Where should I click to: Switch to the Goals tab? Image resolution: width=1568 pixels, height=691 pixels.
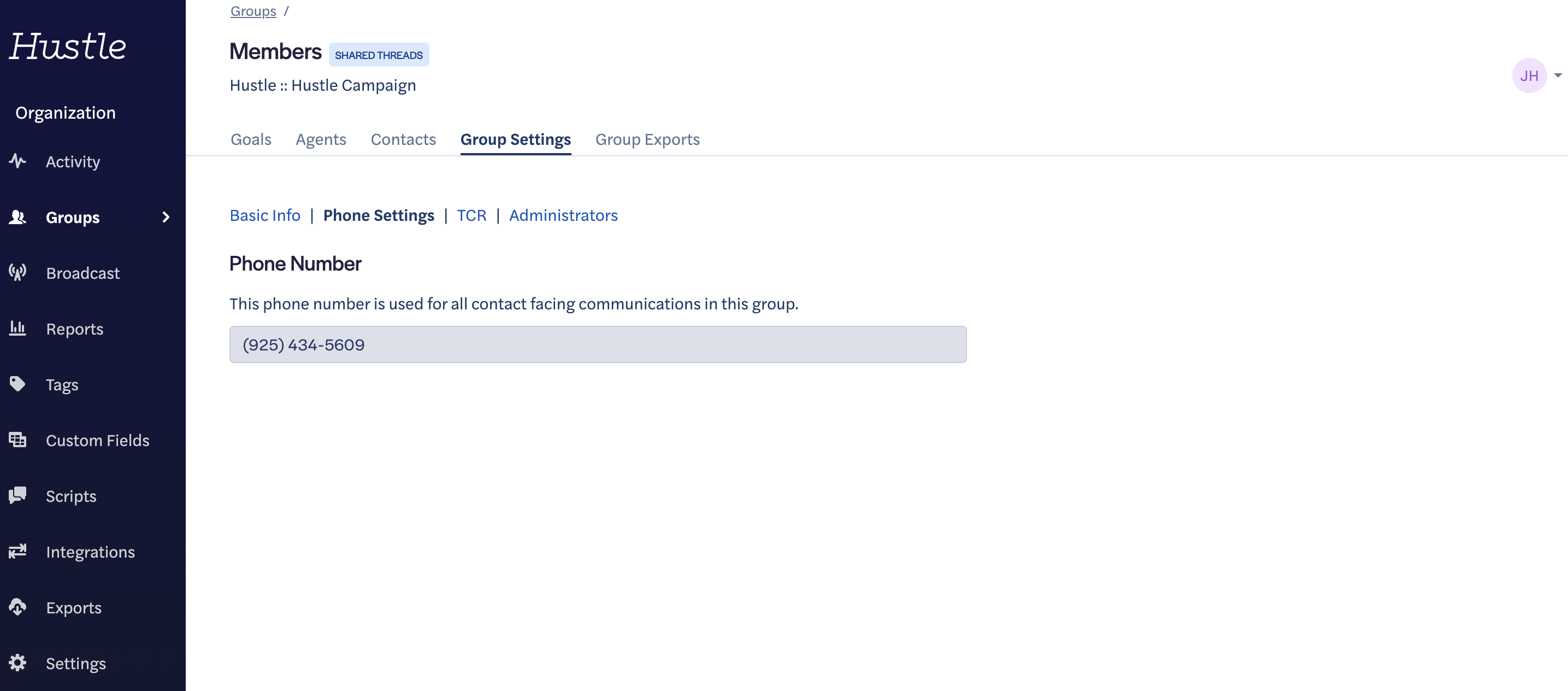pos(251,139)
